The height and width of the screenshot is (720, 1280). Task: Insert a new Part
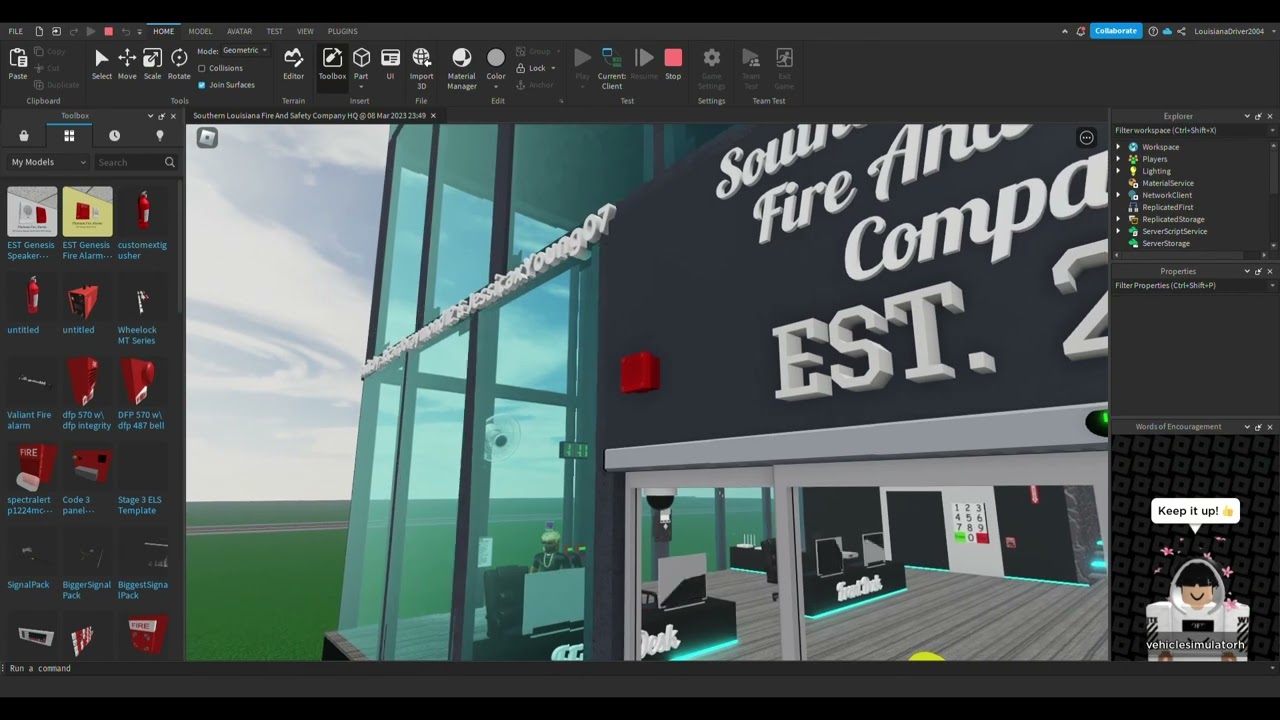click(361, 64)
